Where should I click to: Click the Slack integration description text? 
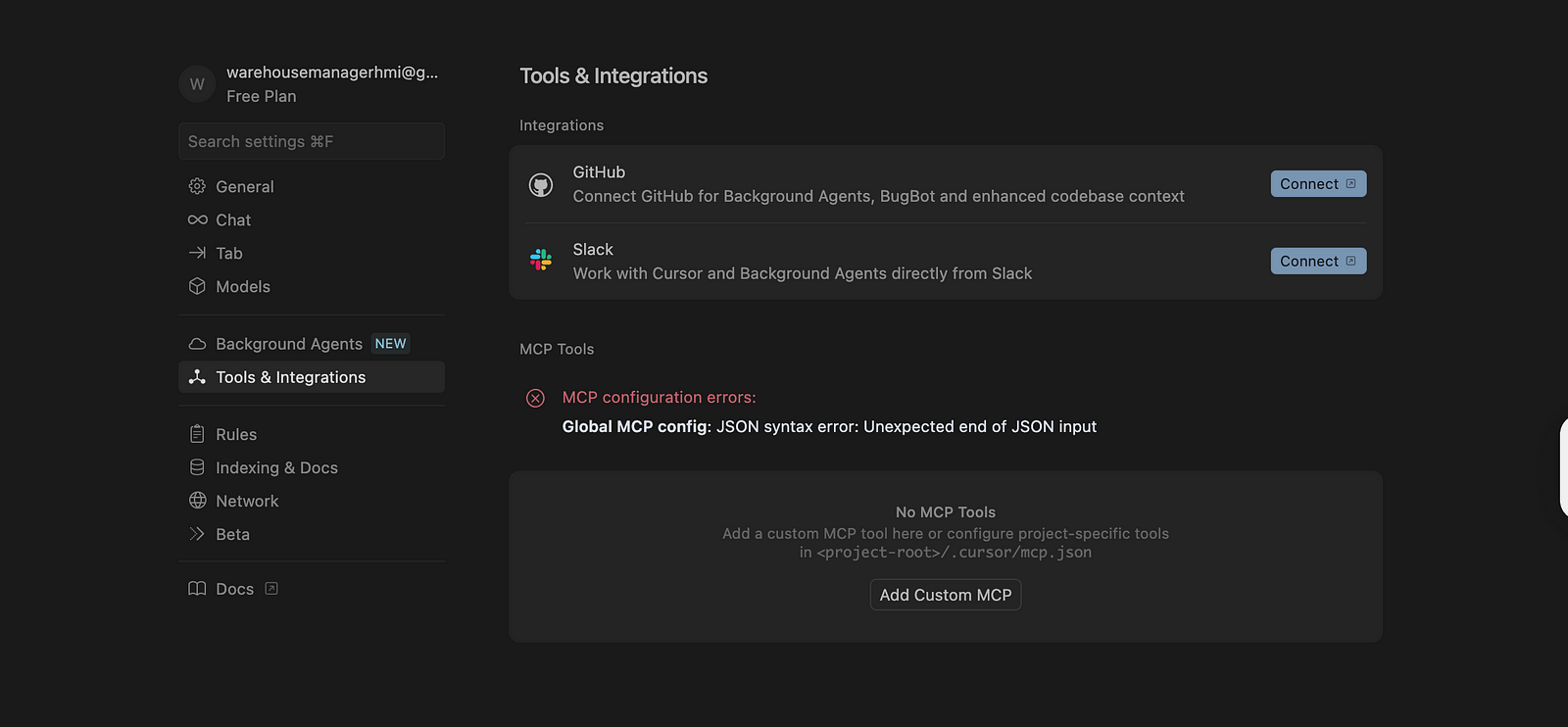[803, 273]
